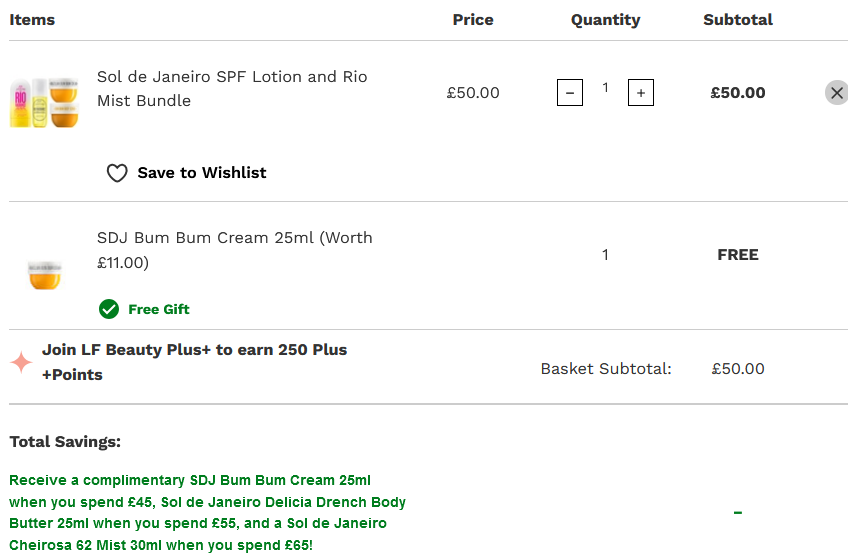Screen dimensions: 848x559
Task: Click the pink LF Beauty Plus+ star icon
Action: (x=21, y=362)
